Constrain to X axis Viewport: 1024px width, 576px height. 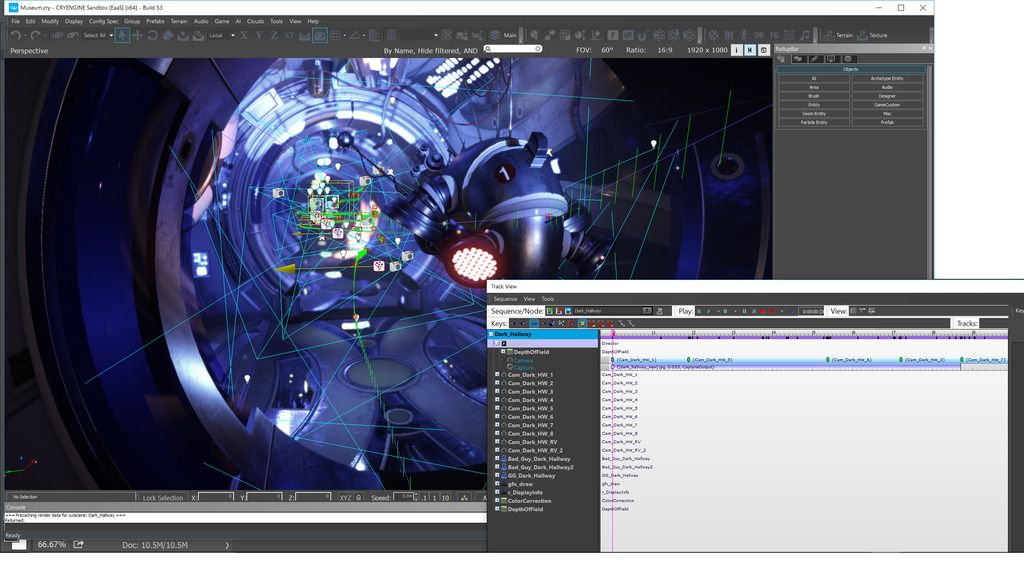[243, 35]
